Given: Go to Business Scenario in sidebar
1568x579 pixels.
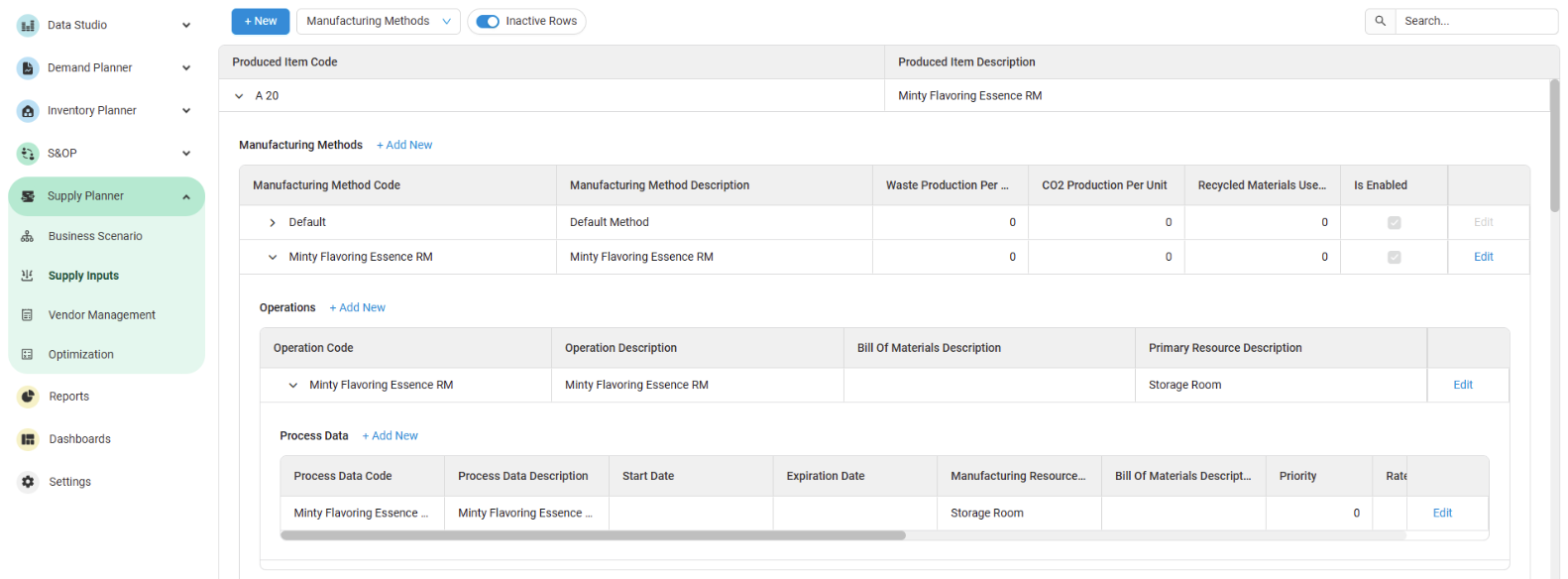Looking at the screenshot, I should click(x=95, y=236).
